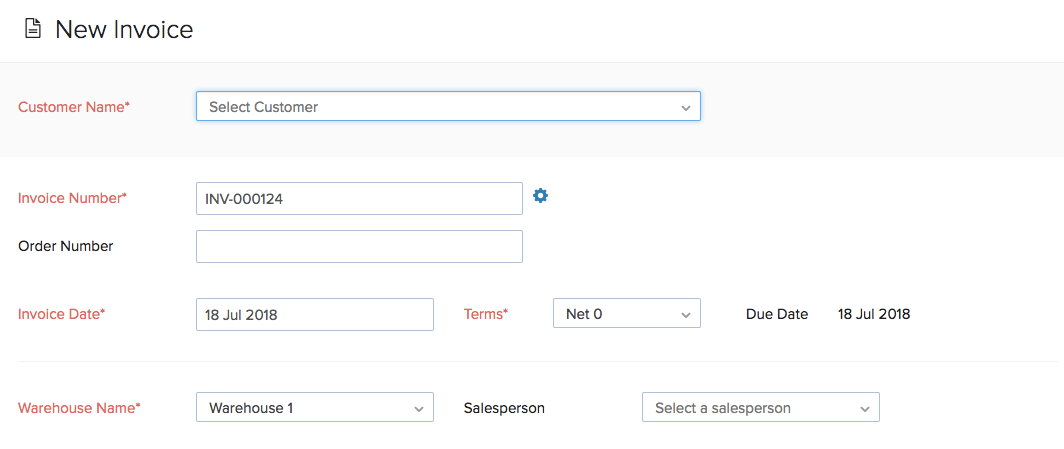Select the Order Number label
Image resolution: width=1064 pixels, height=449 pixels.
(x=66, y=246)
